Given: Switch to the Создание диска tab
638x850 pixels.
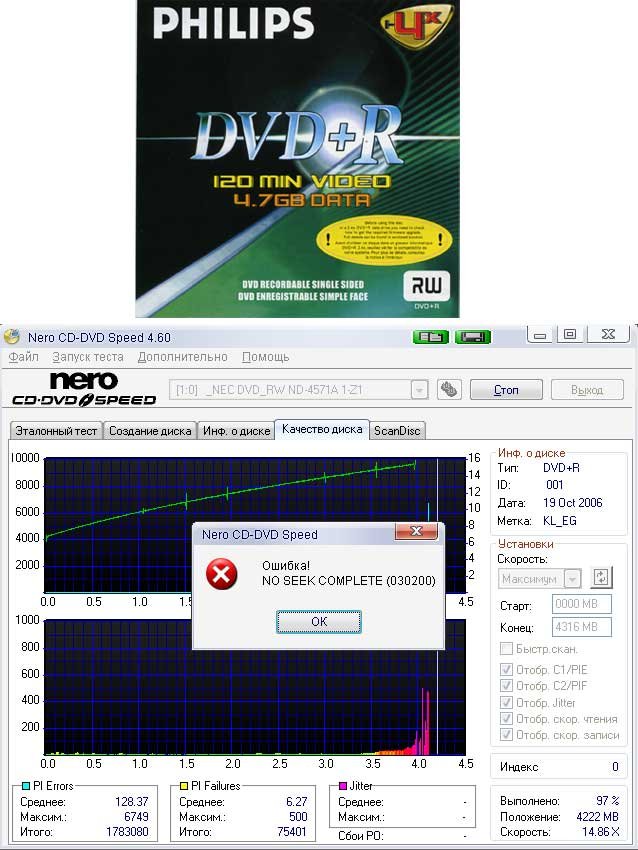Looking at the screenshot, I should click(x=150, y=431).
